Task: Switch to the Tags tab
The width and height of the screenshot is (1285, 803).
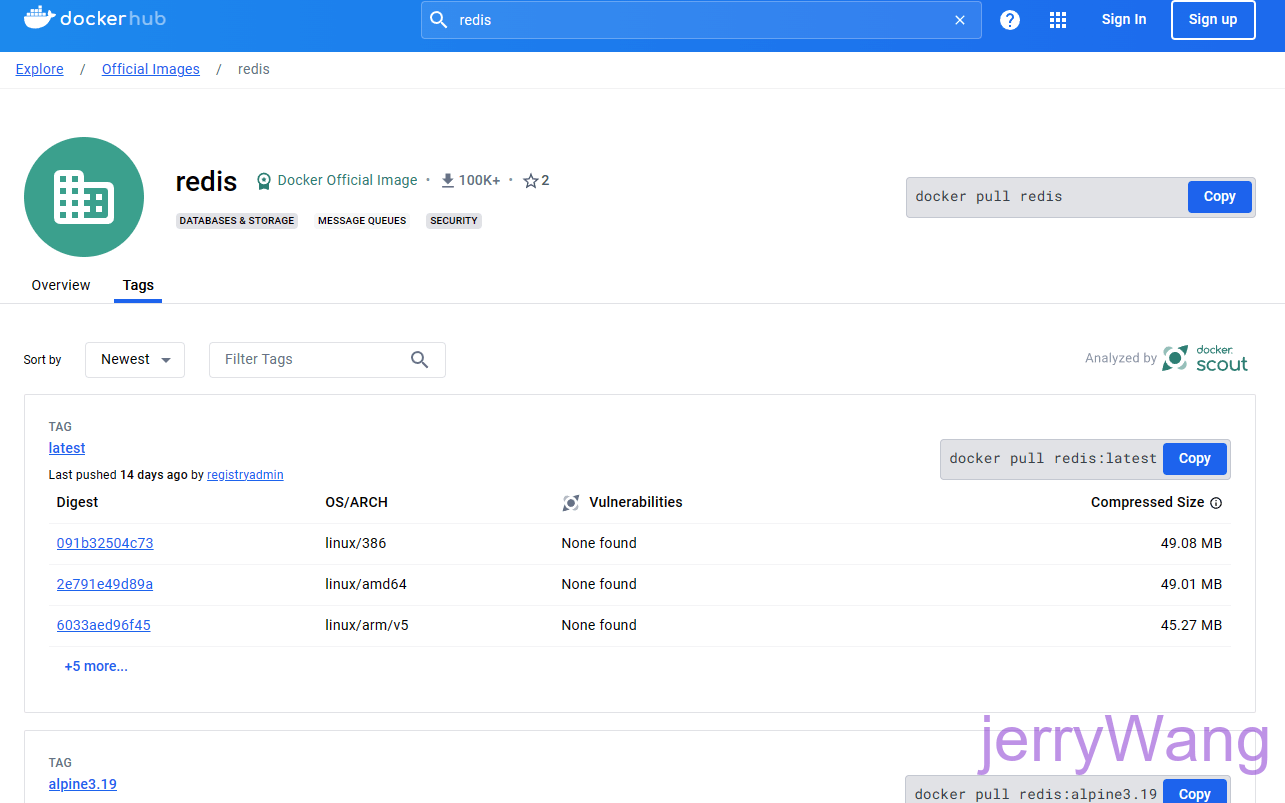Action: pos(137,285)
